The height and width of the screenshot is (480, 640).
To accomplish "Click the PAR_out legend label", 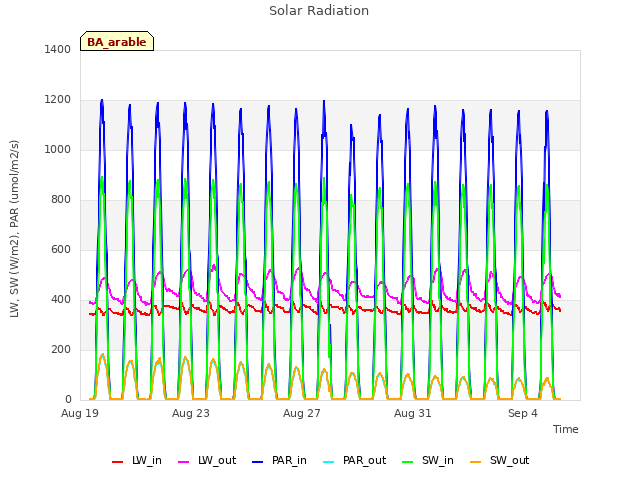I will pos(364,460).
